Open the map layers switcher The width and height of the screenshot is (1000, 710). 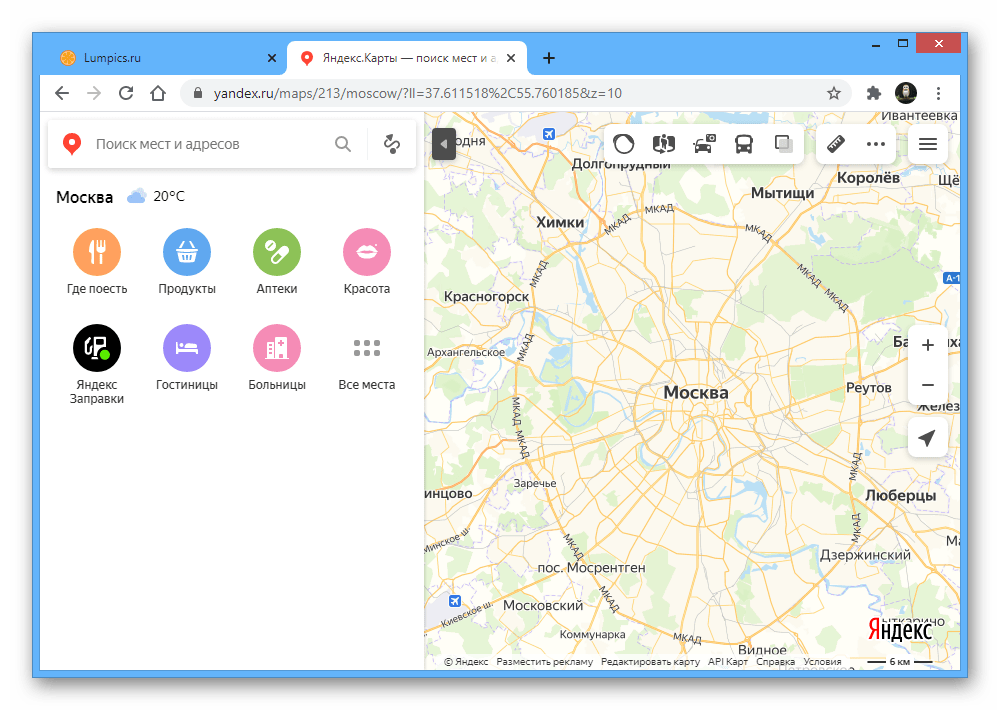[x=783, y=144]
